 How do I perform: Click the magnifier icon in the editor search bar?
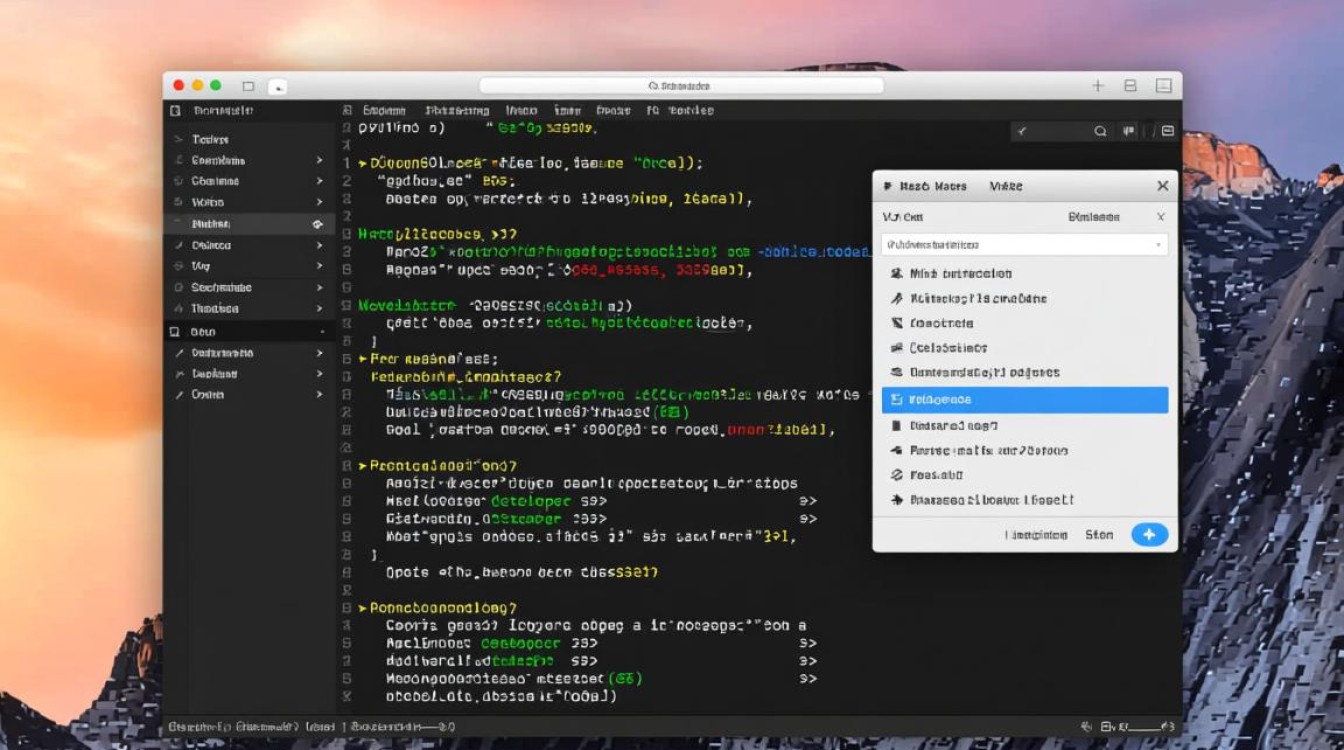(1100, 131)
